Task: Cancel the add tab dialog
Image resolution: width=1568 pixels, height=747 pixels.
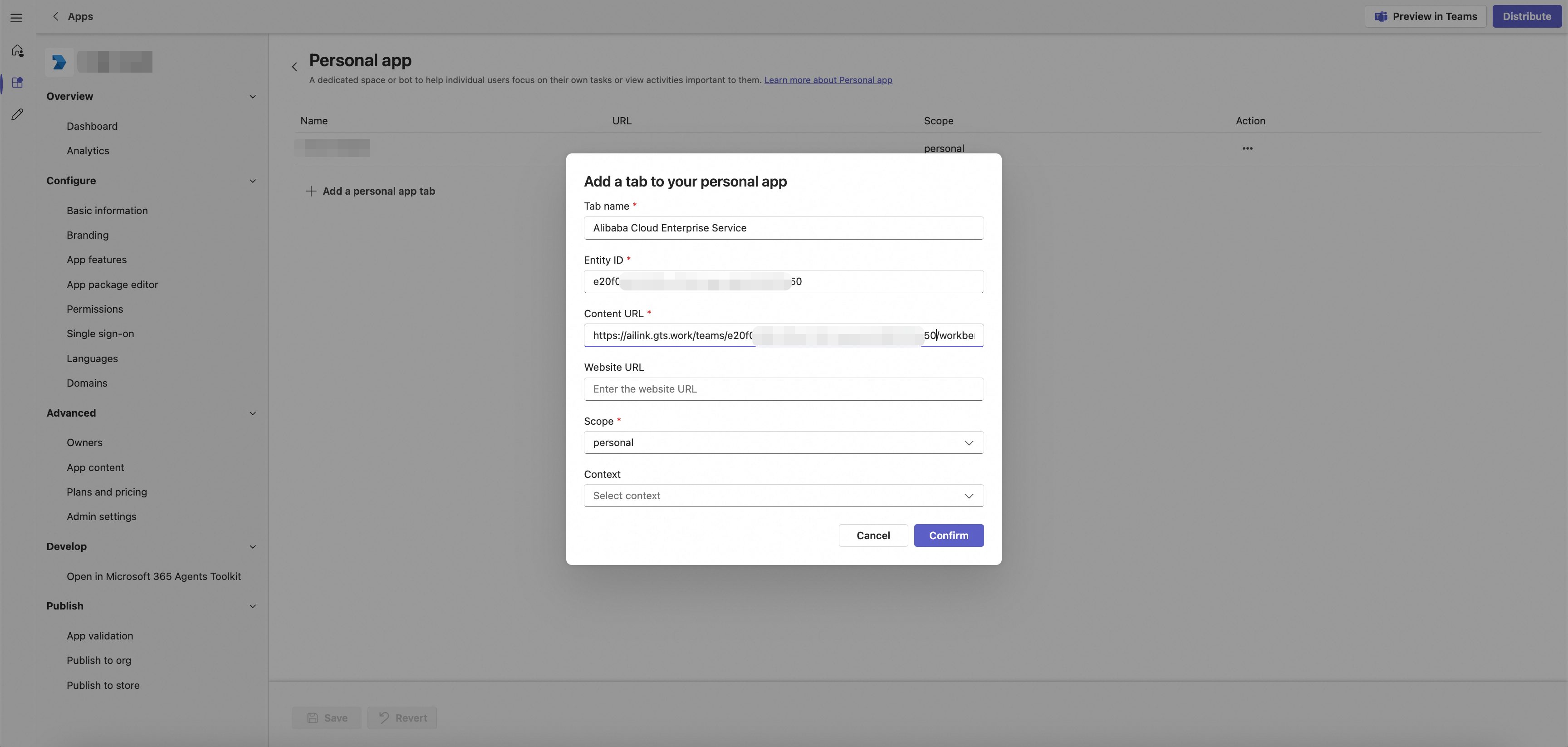Action: click(872, 536)
